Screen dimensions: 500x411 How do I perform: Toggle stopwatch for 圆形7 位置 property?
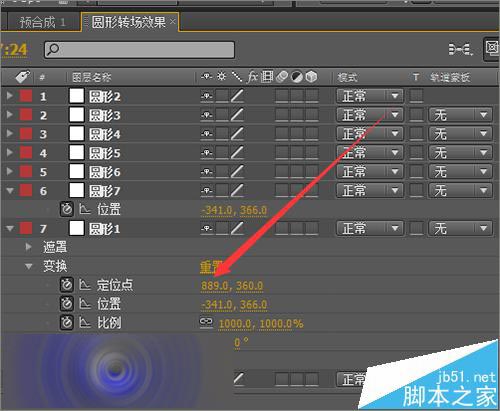click(x=67, y=209)
